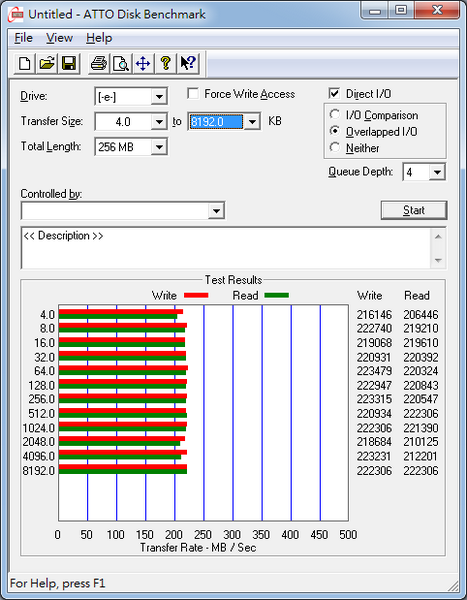467x600 pixels.
Task: Click the Description scrollbar up arrow
Action: 438,237
